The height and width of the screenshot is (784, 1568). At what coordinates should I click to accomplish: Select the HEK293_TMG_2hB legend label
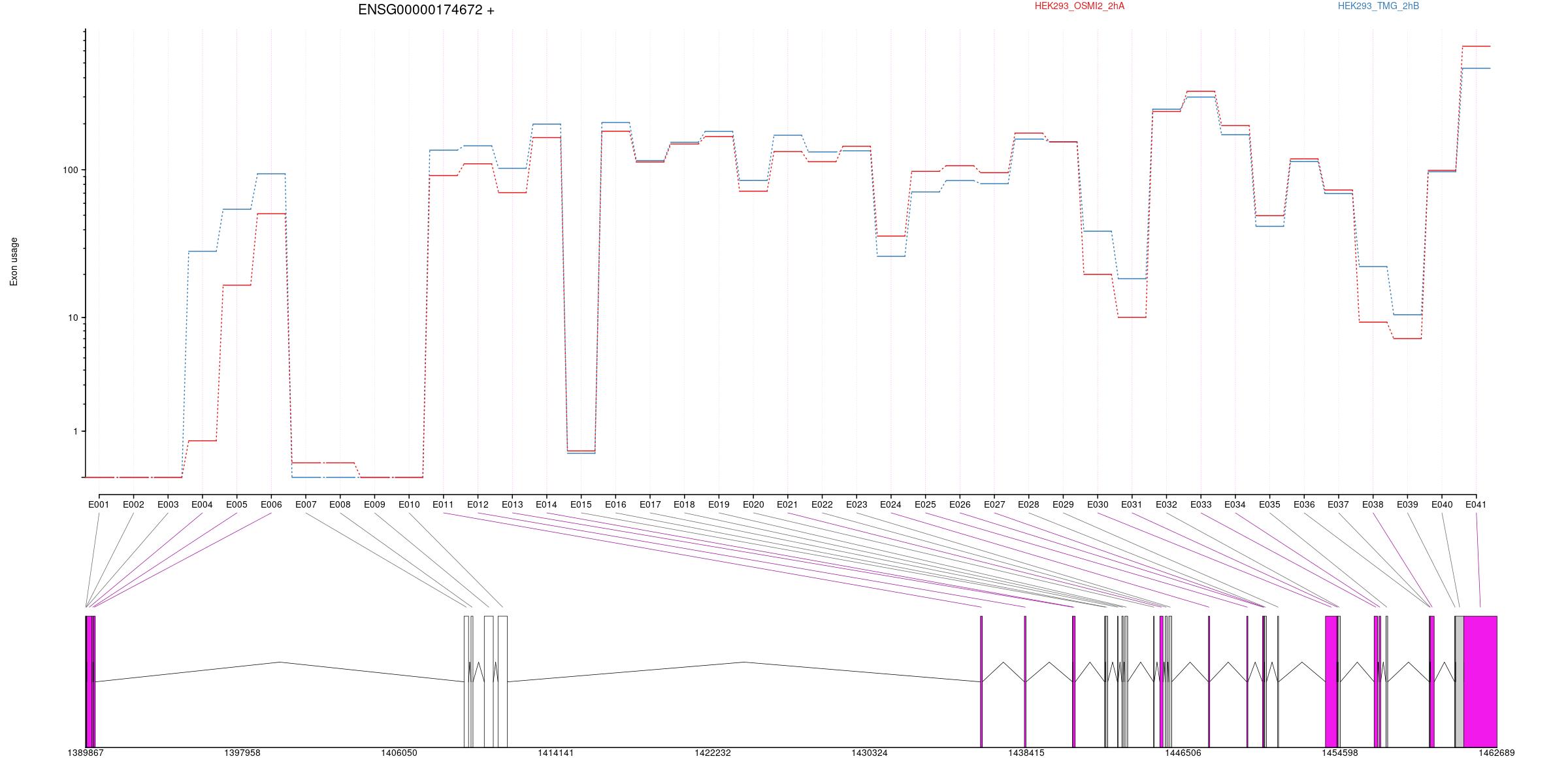click(1379, 6)
